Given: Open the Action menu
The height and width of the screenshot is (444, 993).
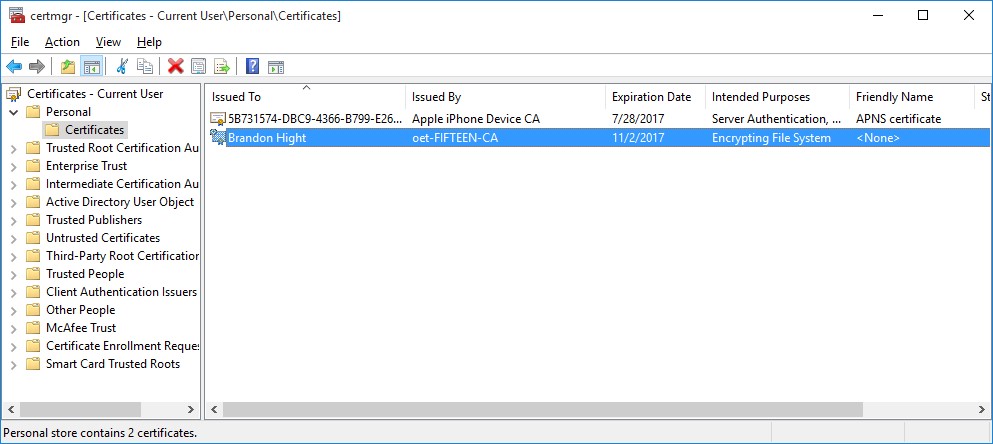Looking at the screenshot, I should point(62,42).
